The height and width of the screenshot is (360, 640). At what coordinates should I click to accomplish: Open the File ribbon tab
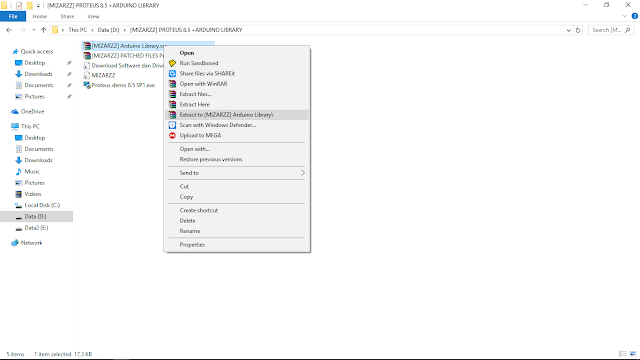coord(13,16)
